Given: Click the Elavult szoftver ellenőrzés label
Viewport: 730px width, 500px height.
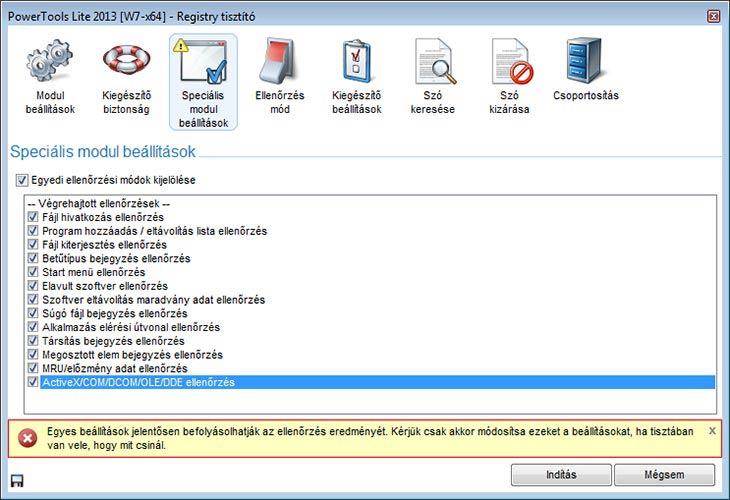Looking at the screenshot, I should 105,286.
